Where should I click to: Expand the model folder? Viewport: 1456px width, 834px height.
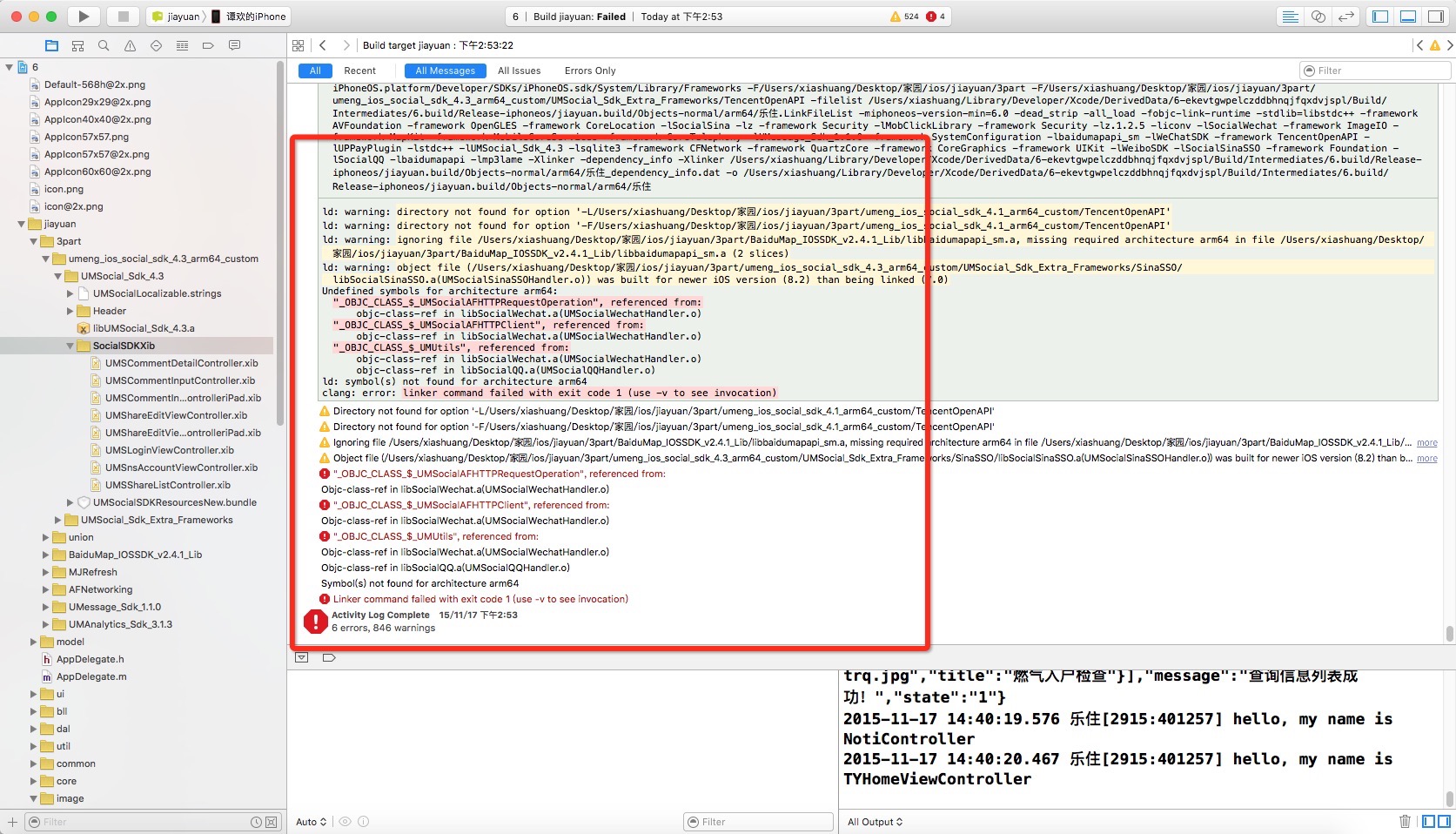34,642
